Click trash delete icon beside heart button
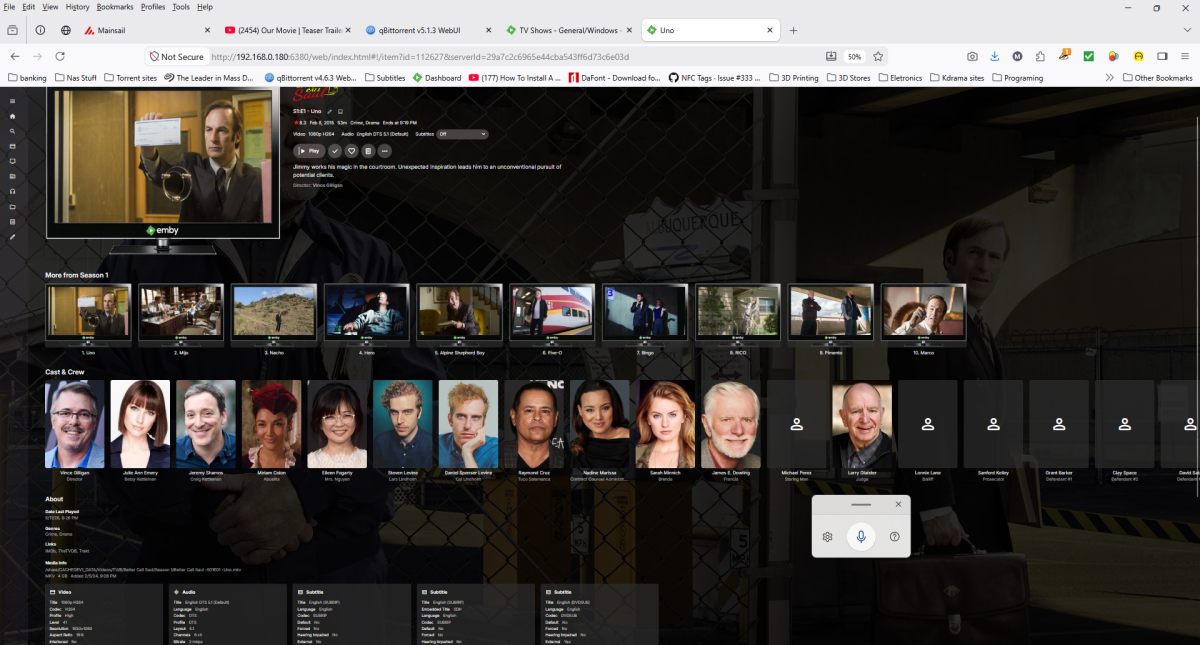The width and height of the screenshot is (1200, 645). pos(368,151)
